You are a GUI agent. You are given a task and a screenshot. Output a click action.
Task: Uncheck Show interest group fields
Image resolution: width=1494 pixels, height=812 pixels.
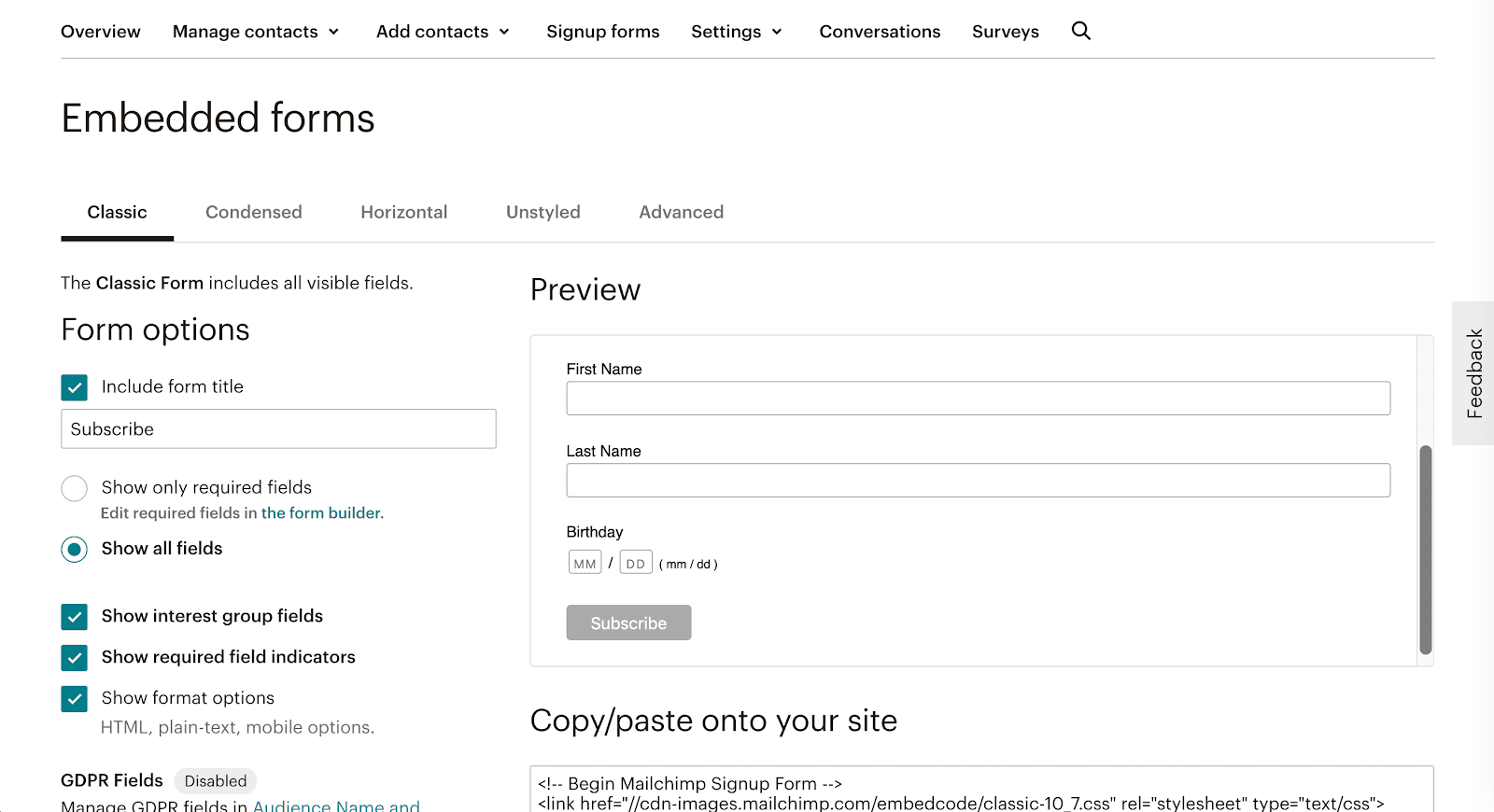[x=75, y=617]
